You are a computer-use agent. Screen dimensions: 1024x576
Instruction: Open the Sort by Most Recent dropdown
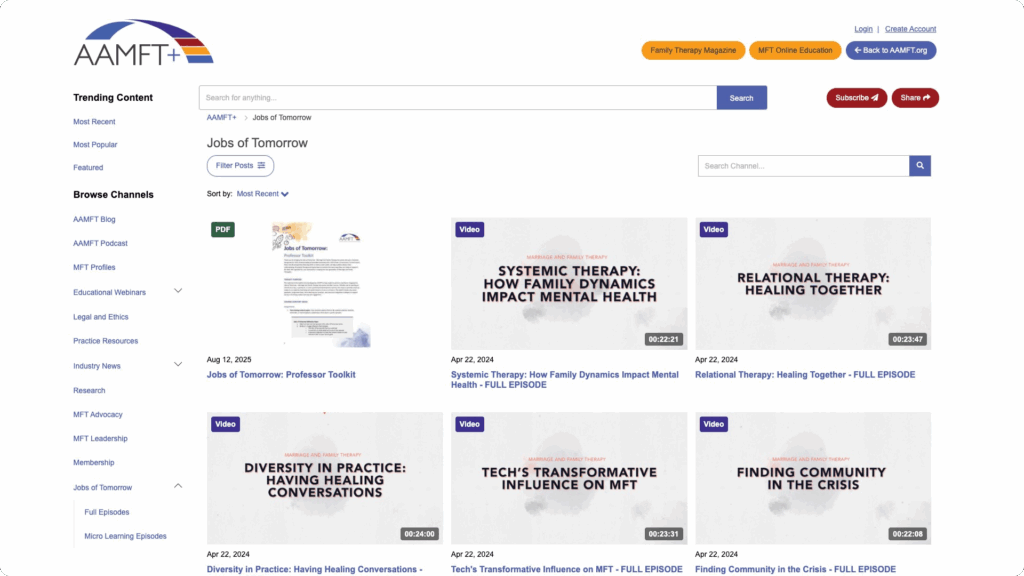(x=263, y=194)
